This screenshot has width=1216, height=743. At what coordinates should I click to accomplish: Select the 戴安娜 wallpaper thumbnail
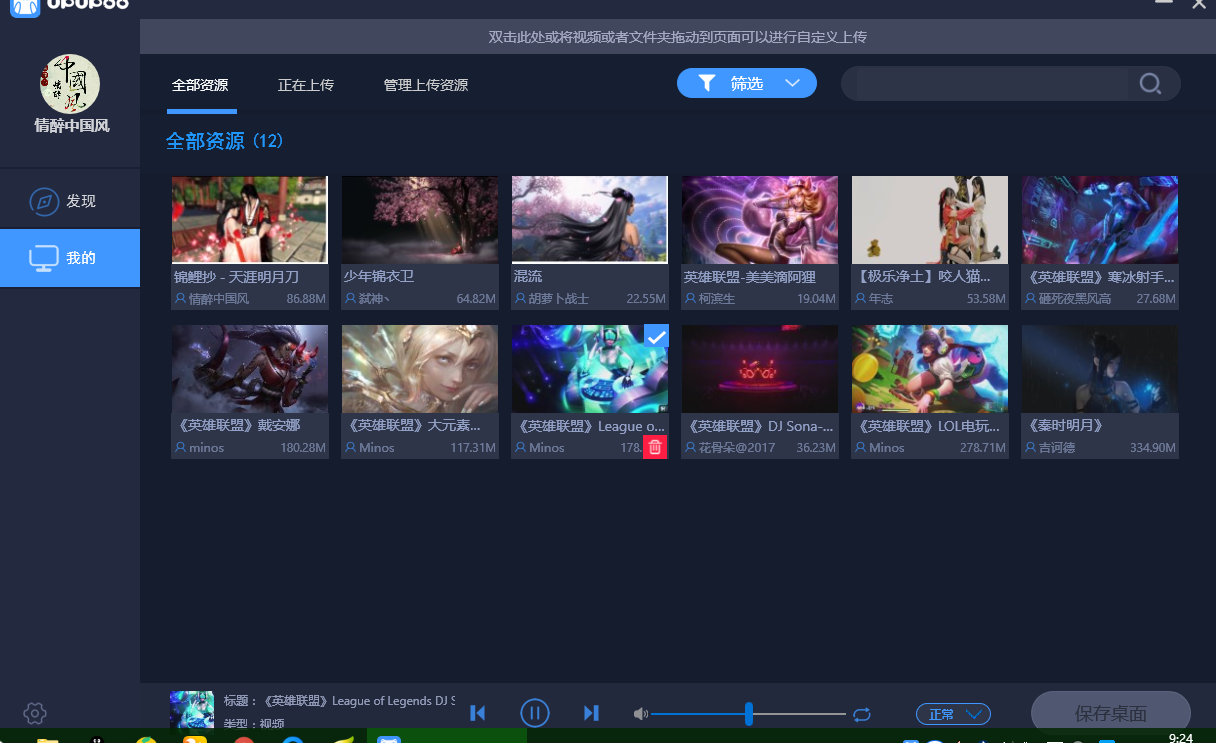[250, 369]
